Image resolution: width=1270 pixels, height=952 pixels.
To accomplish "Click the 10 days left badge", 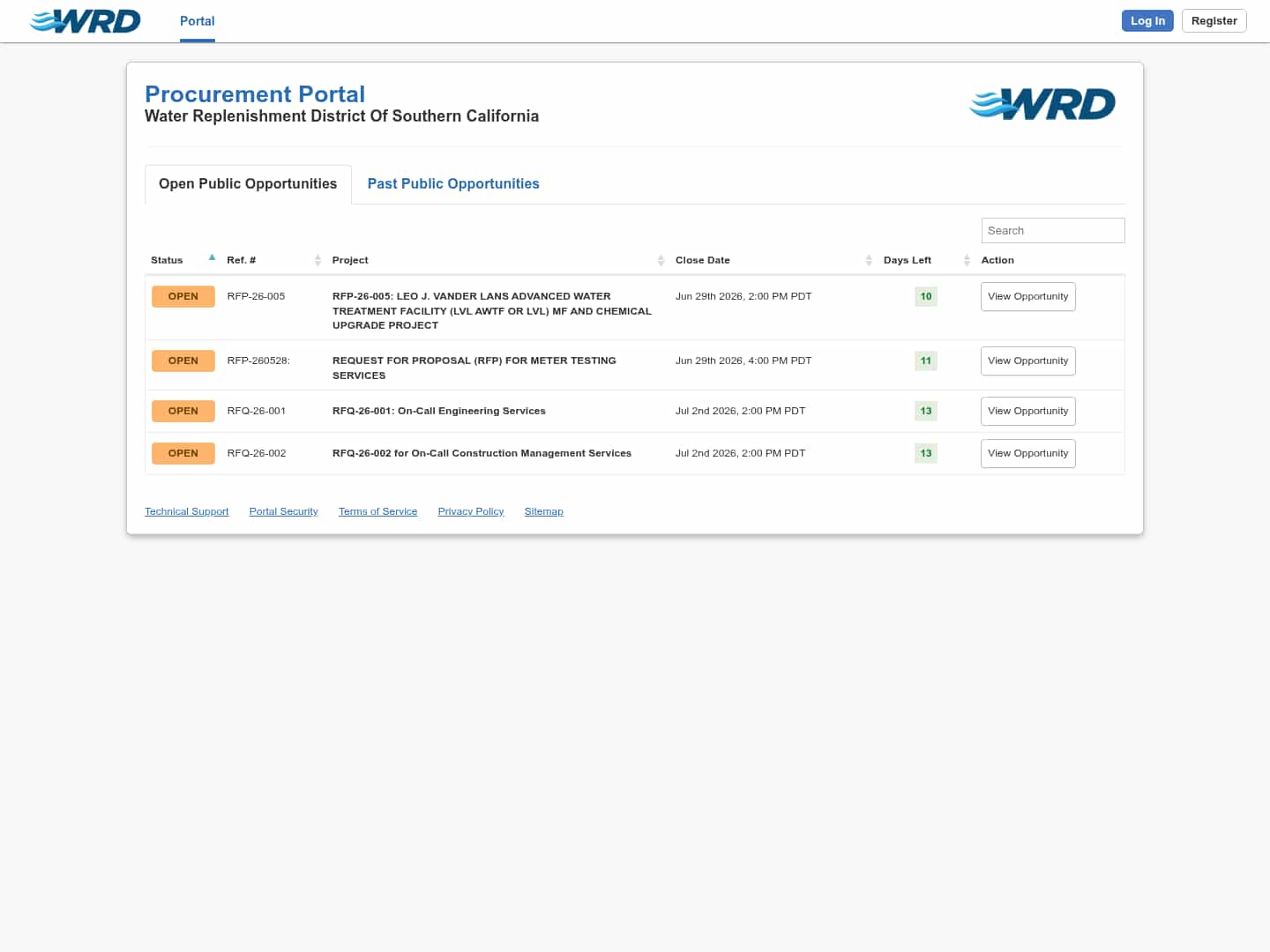I will [x=926, y=296].
